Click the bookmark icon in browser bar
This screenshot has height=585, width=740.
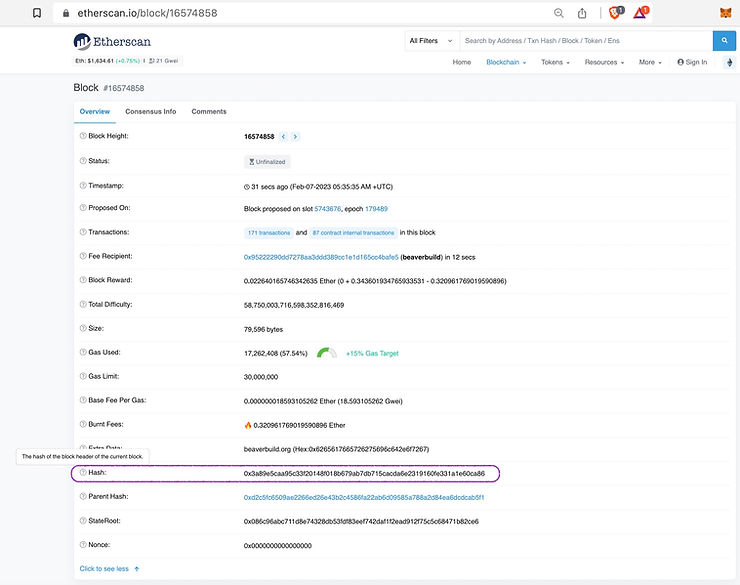click(37, 13)
